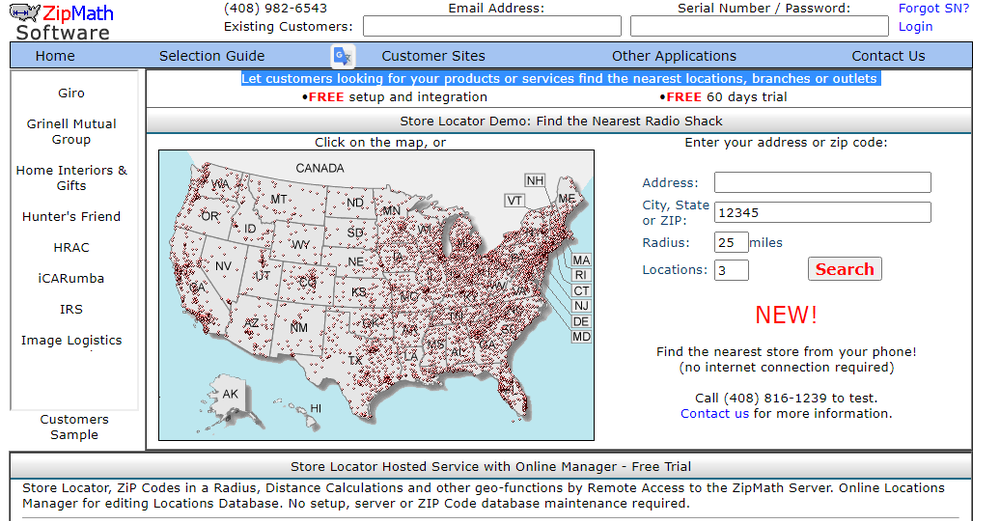
Task: Click New Mexico (NM) on the map
Action: tap(299, 328)
